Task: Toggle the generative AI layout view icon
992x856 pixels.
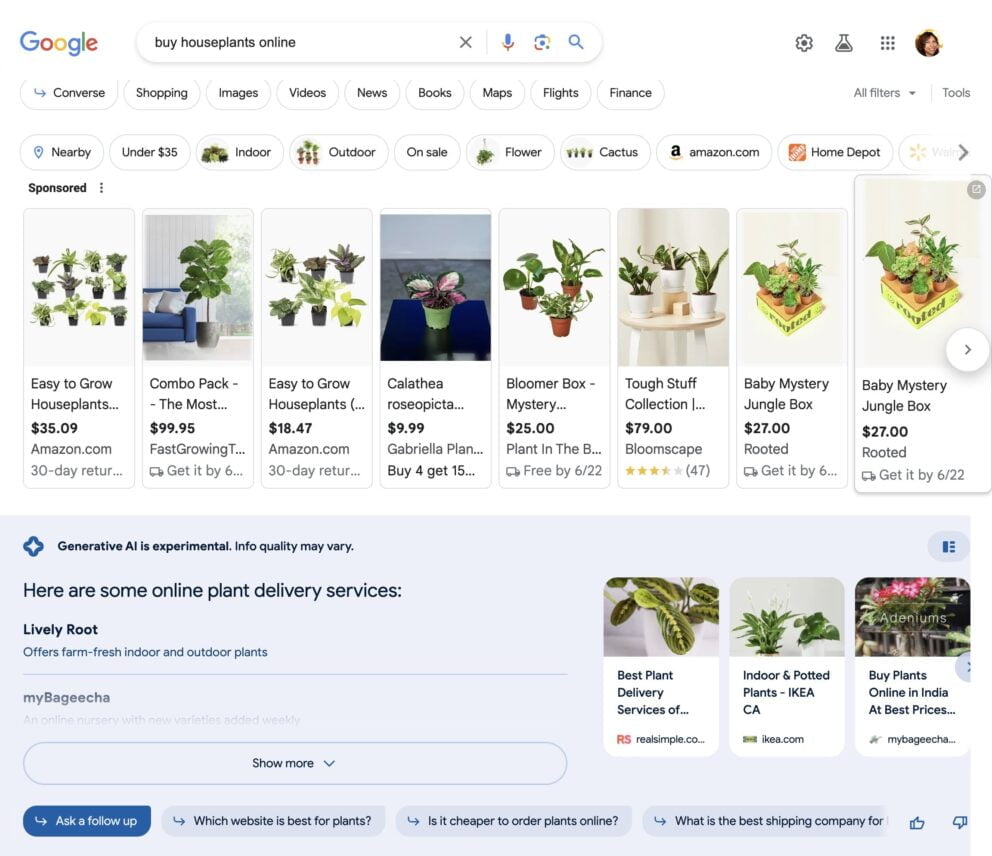Action: click(x=948, y=547)
